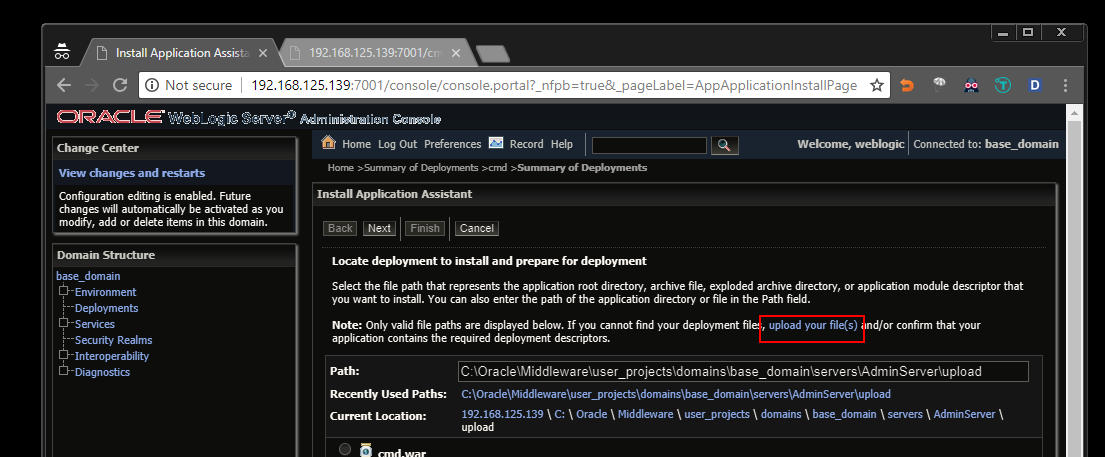The height and width of the screenshot is (457, 1105).
Task: Expand the Diagnostics tree node
Action: [63, 371]
